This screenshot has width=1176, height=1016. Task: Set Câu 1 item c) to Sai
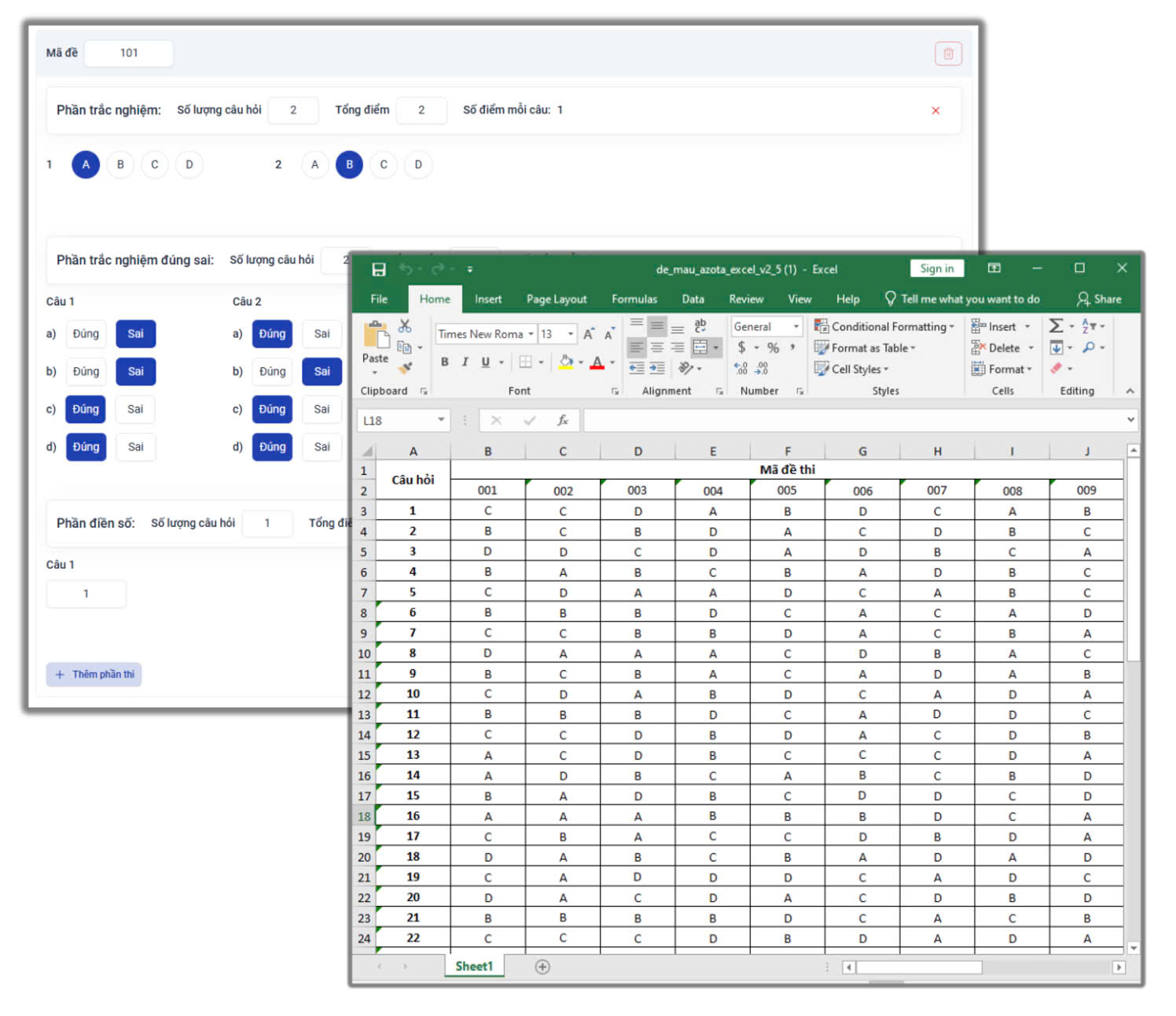coord(136,409)
